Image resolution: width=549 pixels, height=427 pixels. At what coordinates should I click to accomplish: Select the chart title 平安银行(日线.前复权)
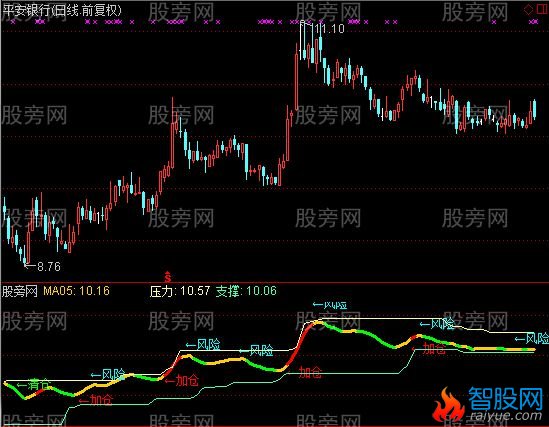pos(62,10)
